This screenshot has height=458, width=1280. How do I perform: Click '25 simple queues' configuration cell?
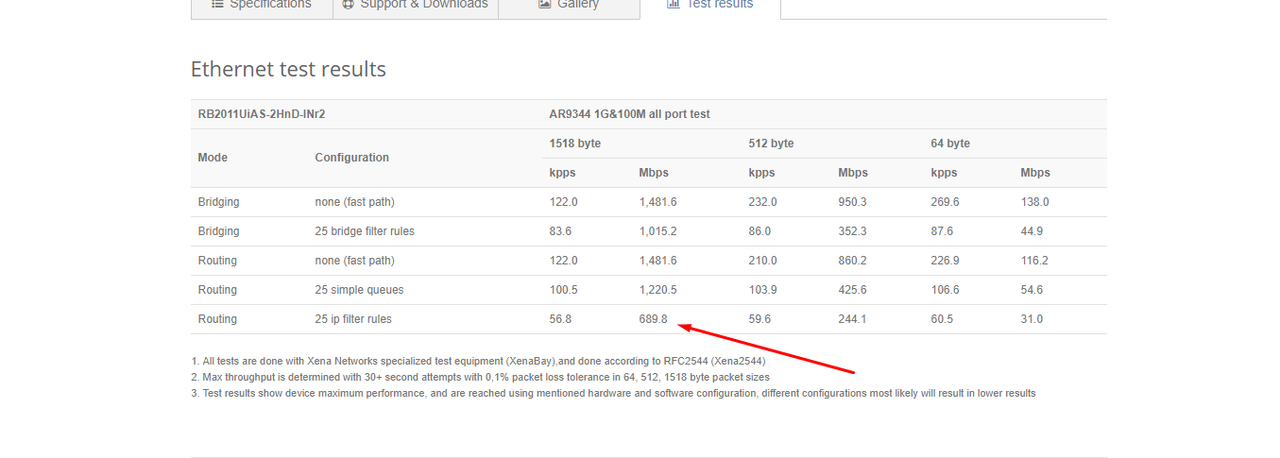pyautogui.click(x=359, y=290)
